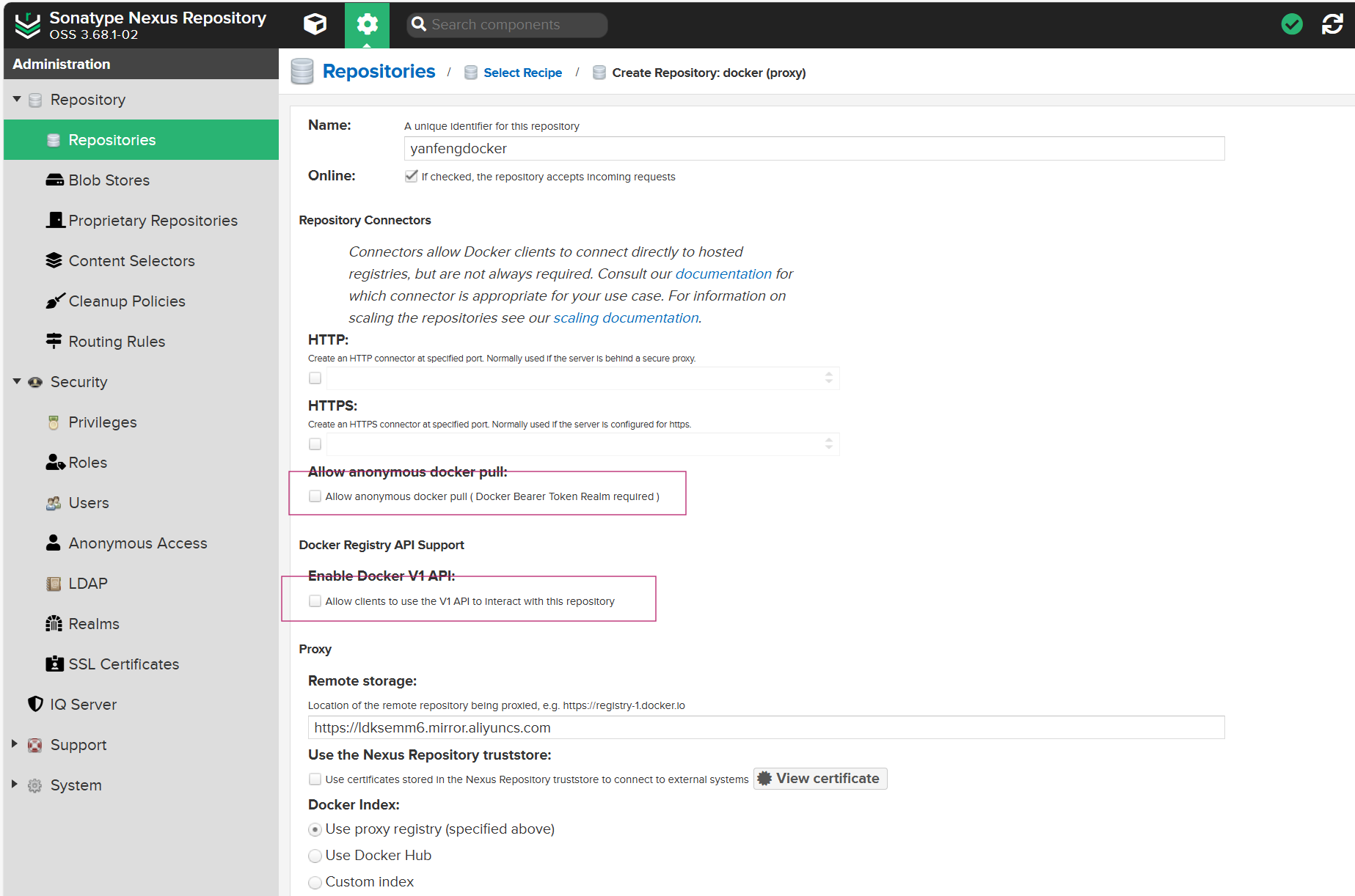Open Cleanup Policies menu item
1355x896 pixels.
(x=127, y=301)
